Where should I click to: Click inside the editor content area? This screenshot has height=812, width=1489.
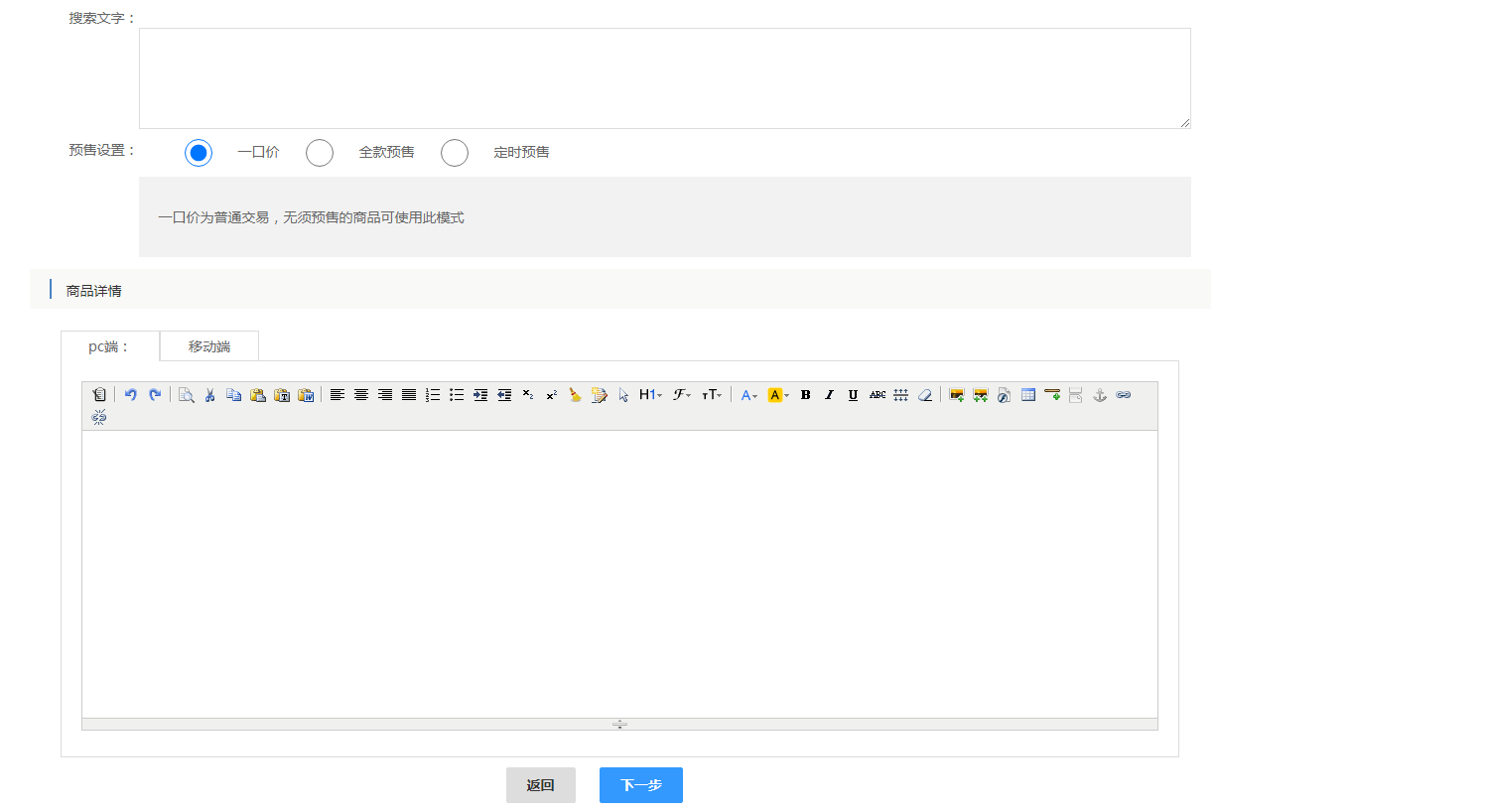pyautogui.click(x=619, y=574)
